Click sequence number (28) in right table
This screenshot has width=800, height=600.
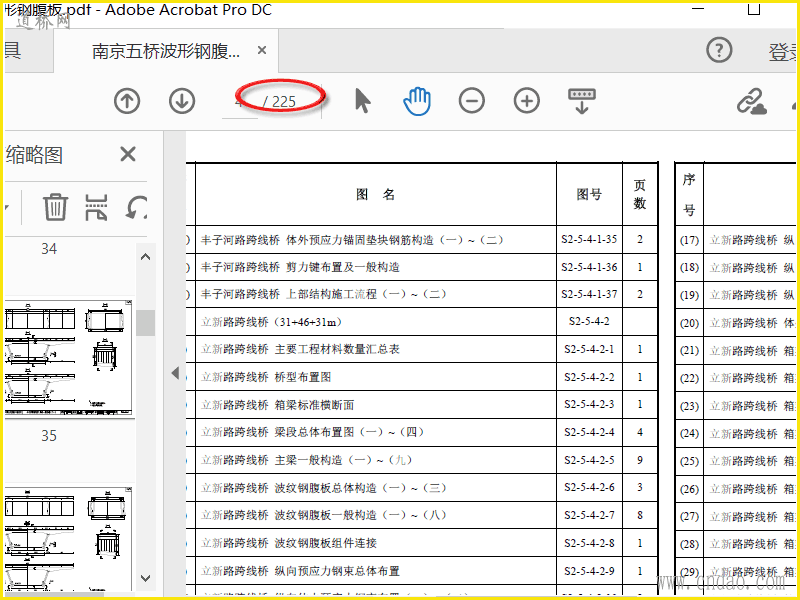point(689,544)
